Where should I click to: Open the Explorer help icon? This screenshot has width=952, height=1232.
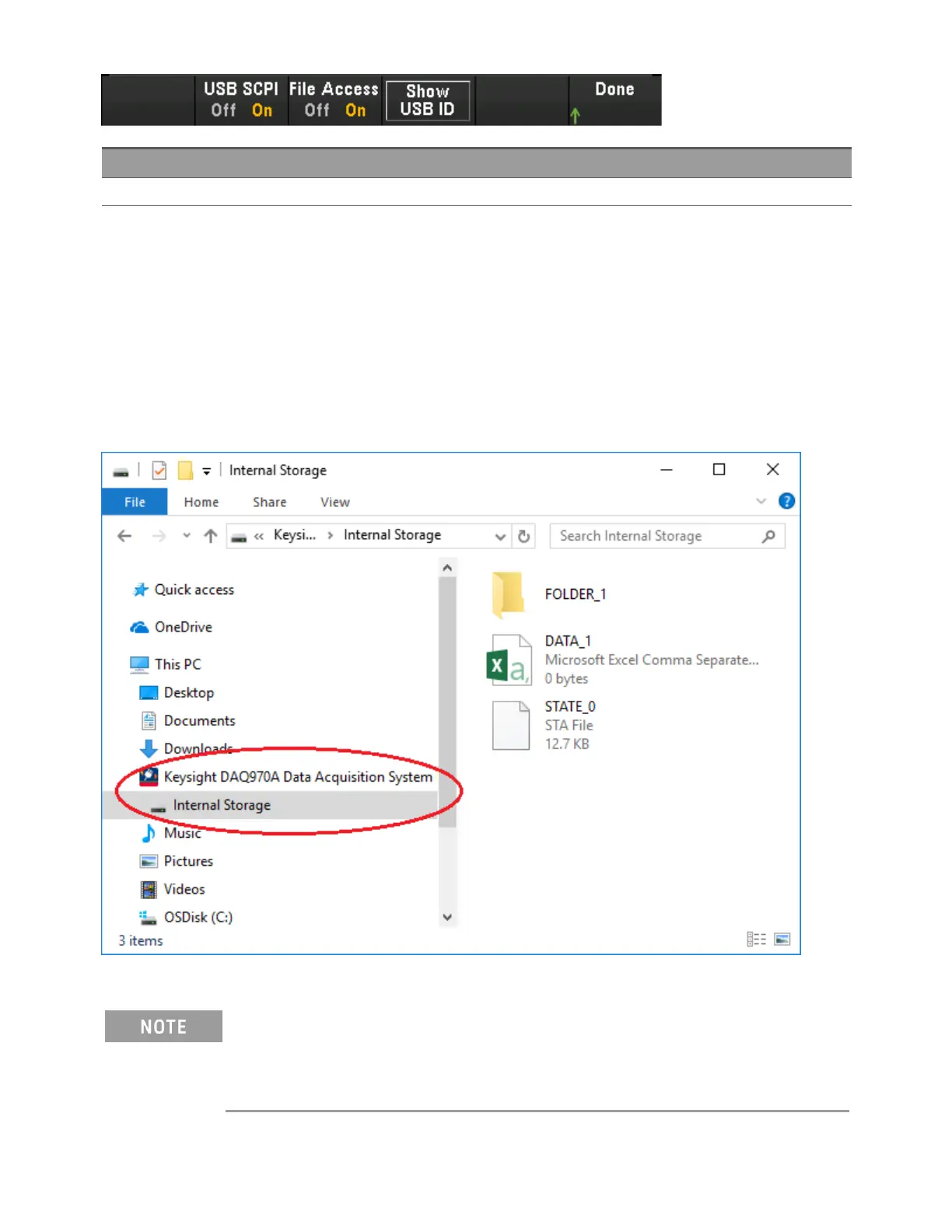click(786, 501)
